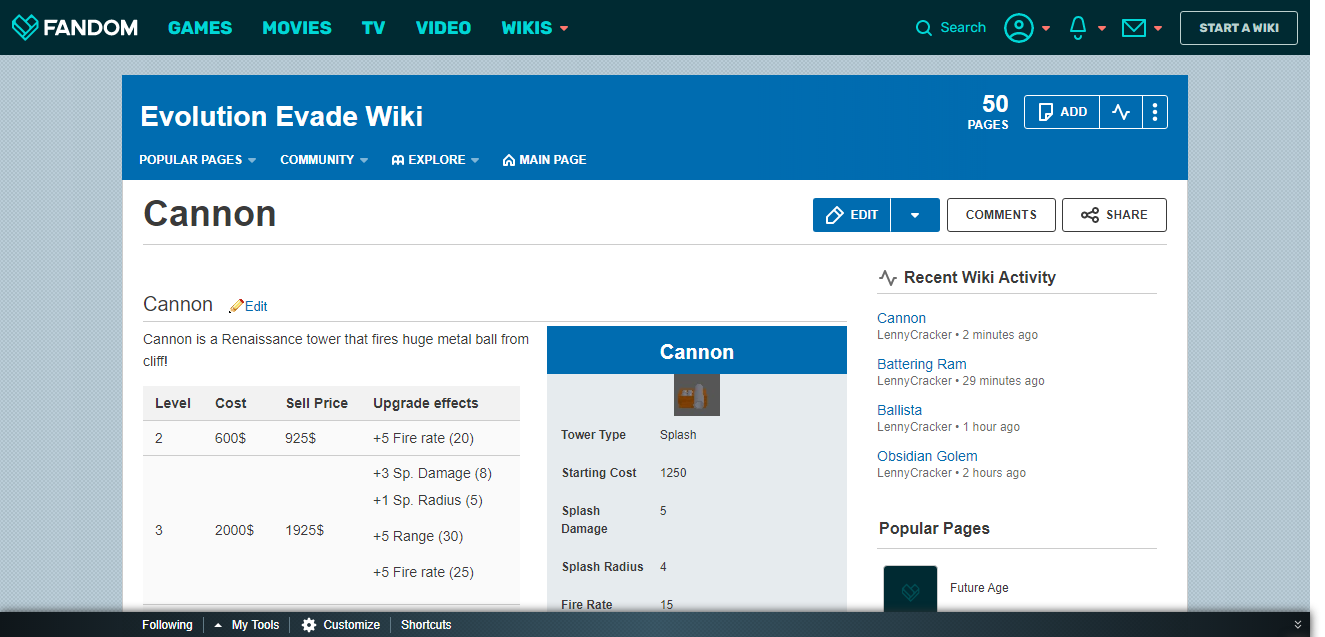The image size is (1325, 637).
Task: Open the Main Page link
Action: click(x=545, y=160)
